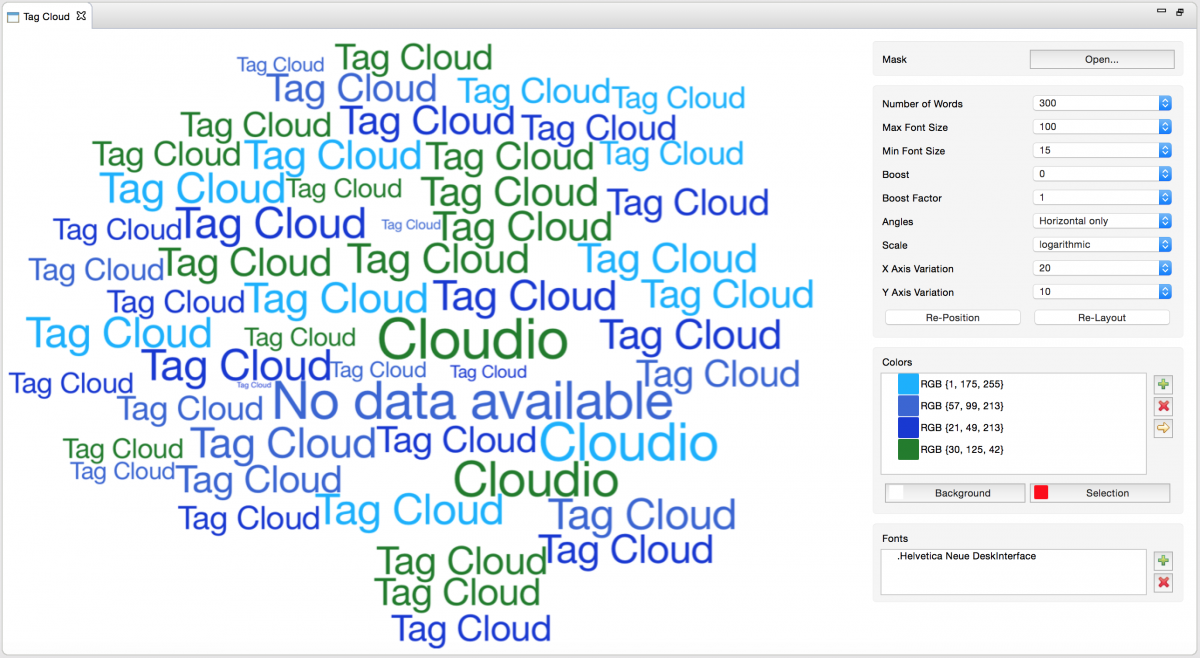Viewport: 1200px width, 658px height.
Task: Trigger Re-Layout of the tag cloud
Action: coord(1101,316)
